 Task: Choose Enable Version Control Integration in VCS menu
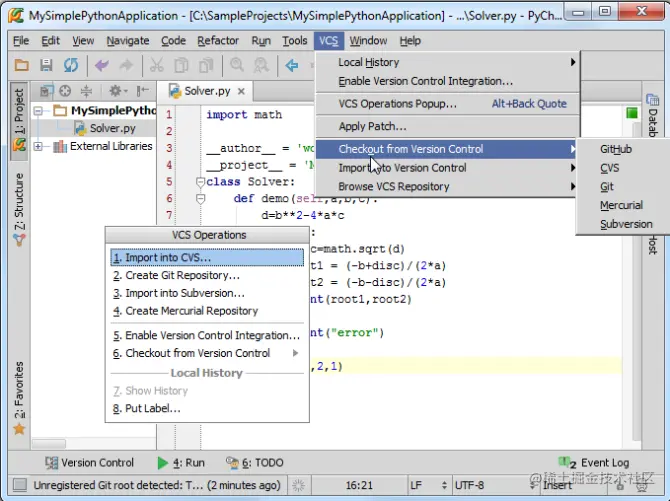point(447,81)
